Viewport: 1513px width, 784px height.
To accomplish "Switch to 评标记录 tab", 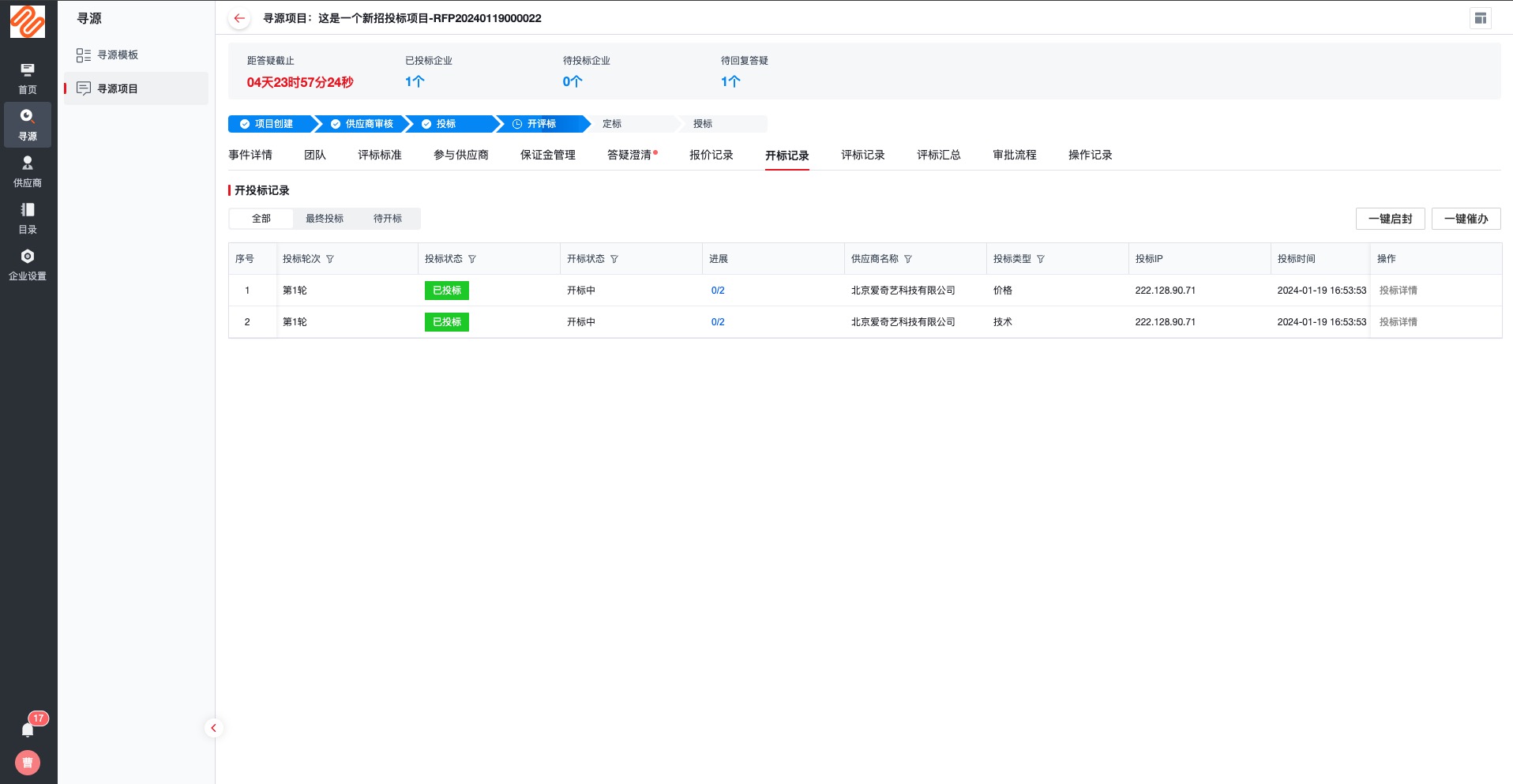I will pyautogui.click(x=863, y=155).
